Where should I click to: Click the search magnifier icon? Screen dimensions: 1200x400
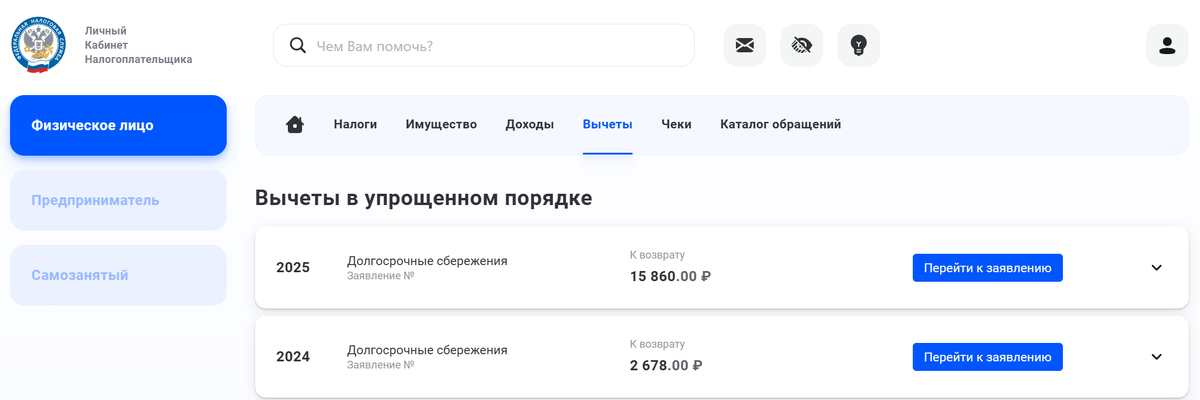pos(297,45)
